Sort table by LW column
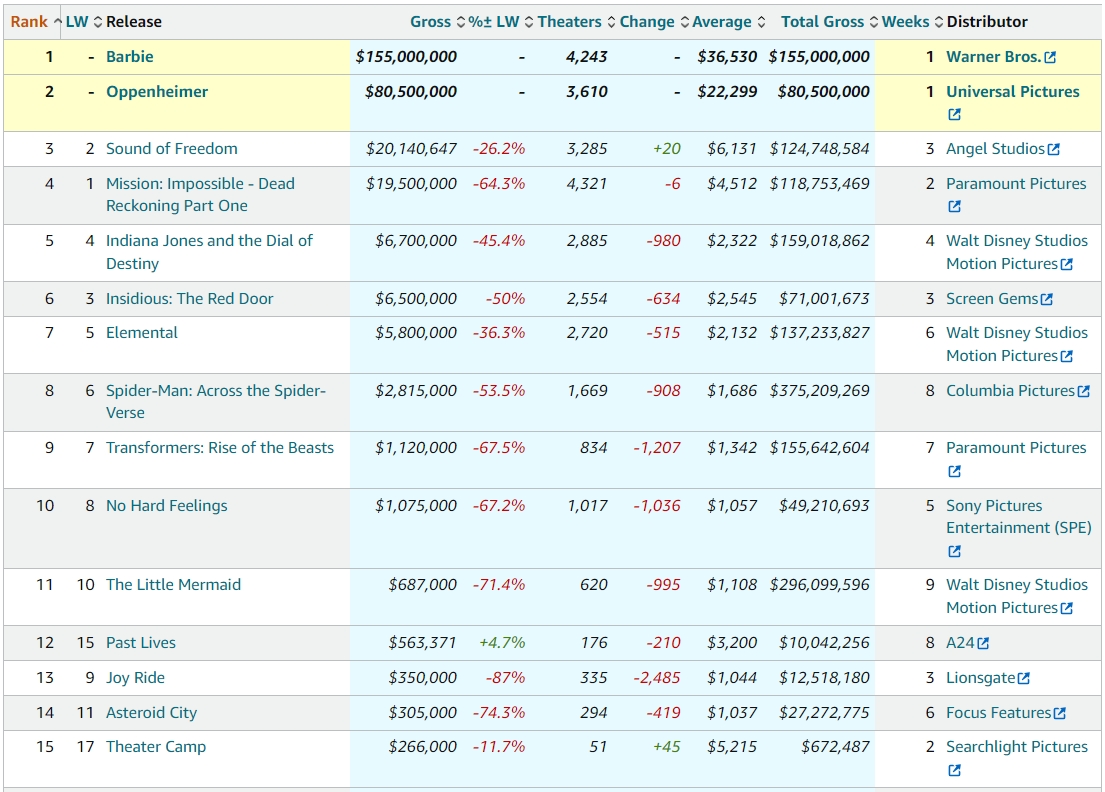 click(x=84, y=22)
